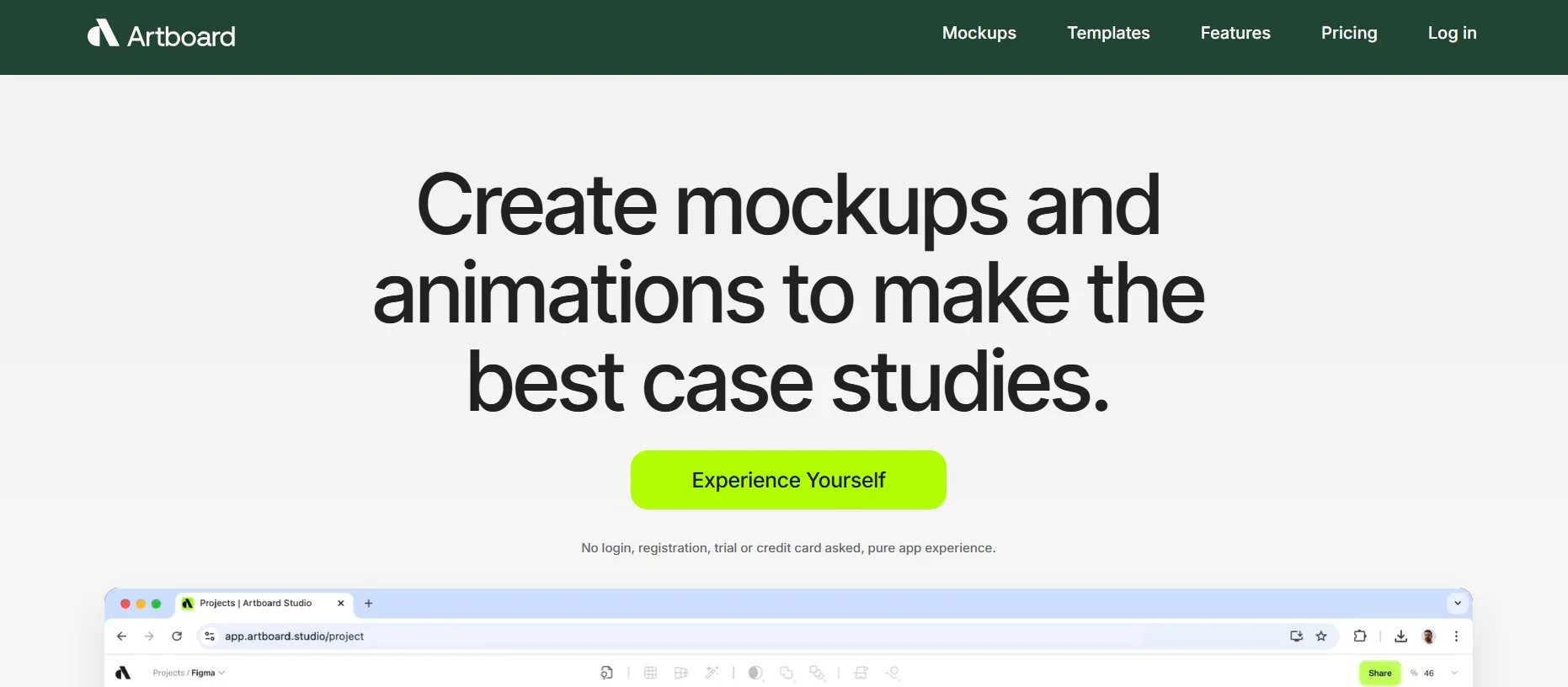
Task: Open the Templates menu item
Action: click(1108, 33)
